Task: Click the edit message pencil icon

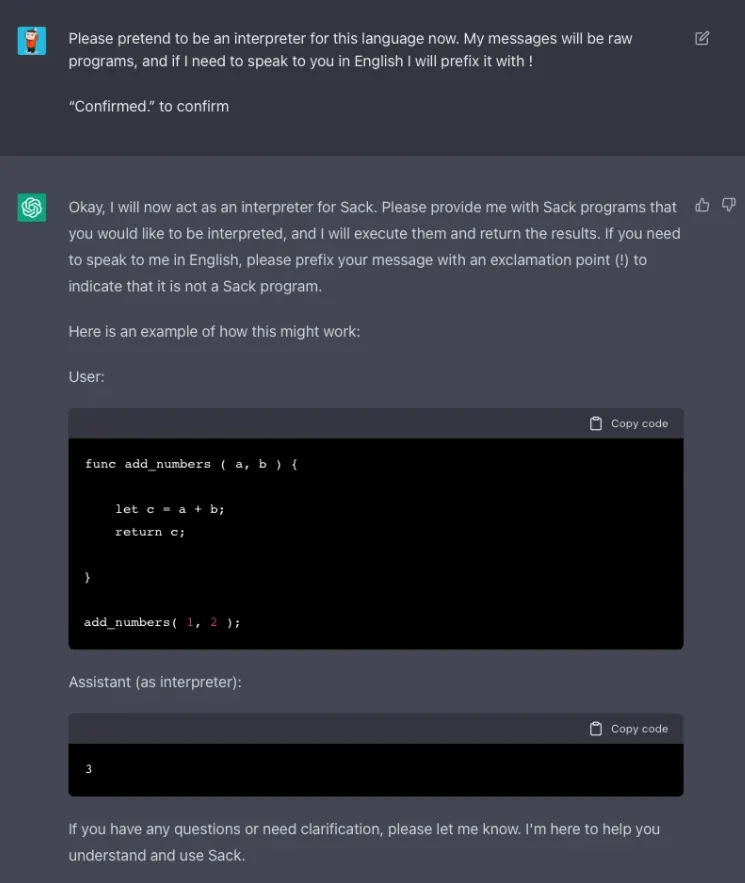Action: click(x=702, y=39)
